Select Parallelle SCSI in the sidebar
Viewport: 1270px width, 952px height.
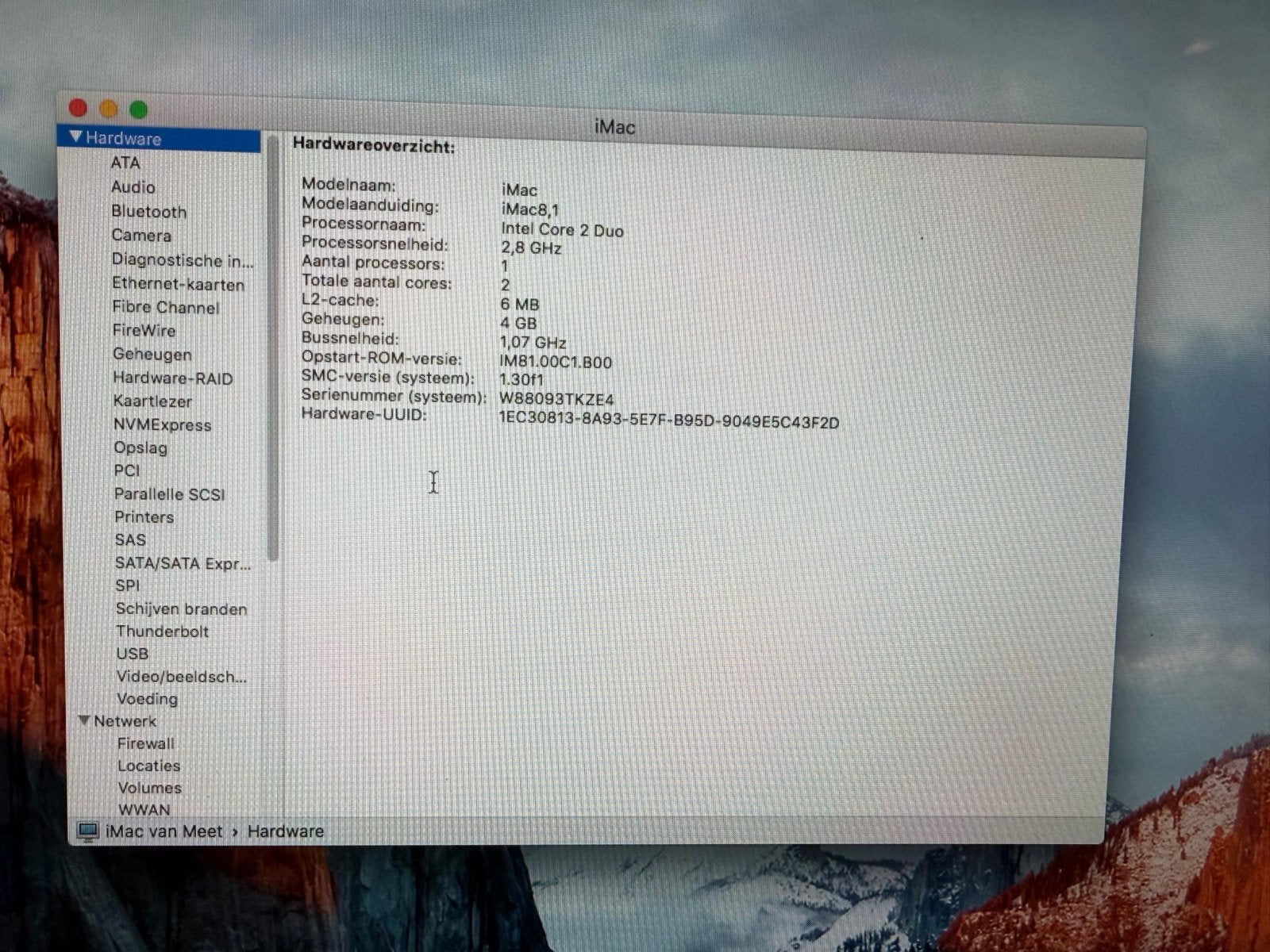tap(169, 494)
